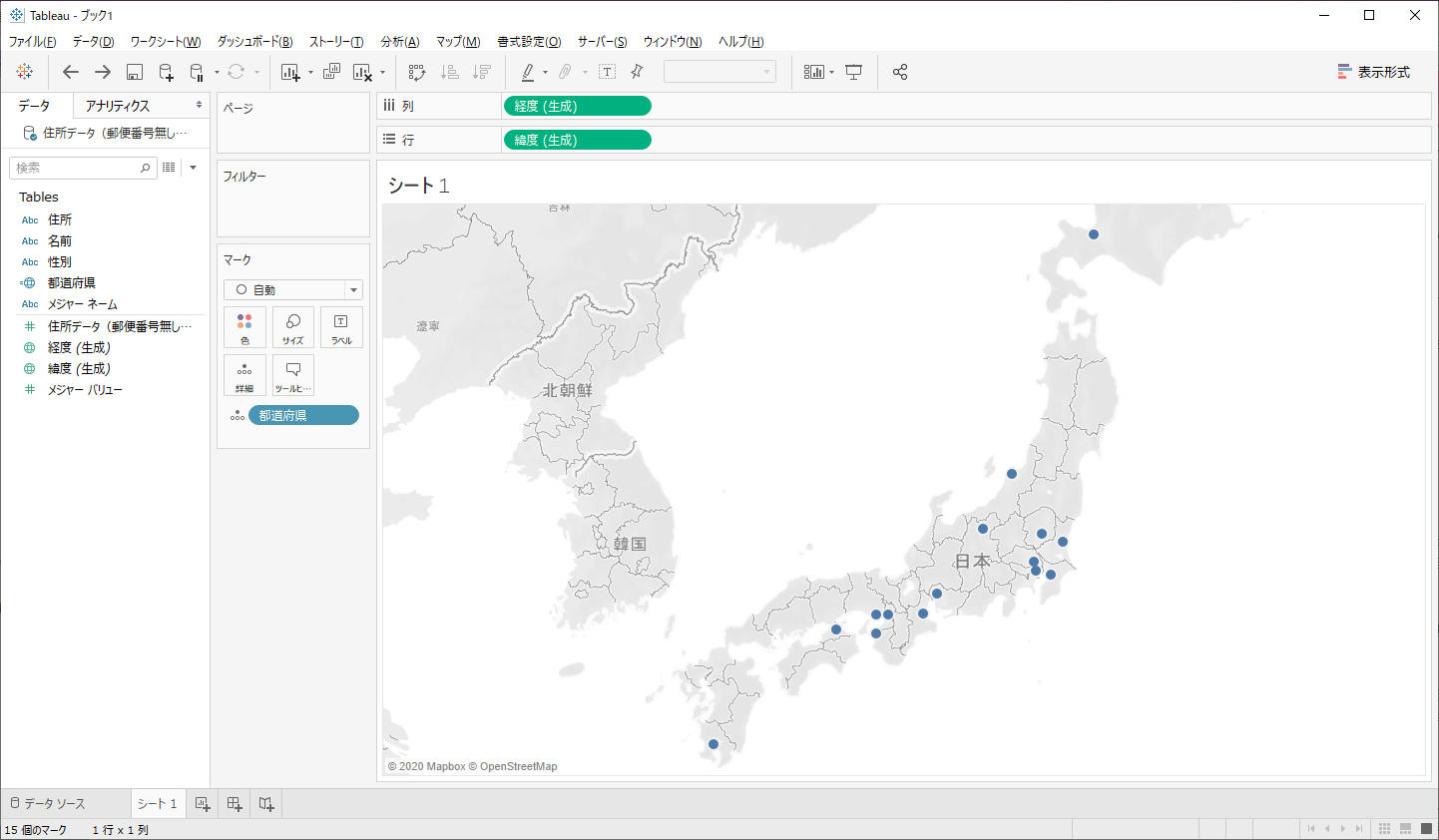Click the undo back arrow in toolbar
This screenshot has width=1439, height=840.
[x=70, y=72]
